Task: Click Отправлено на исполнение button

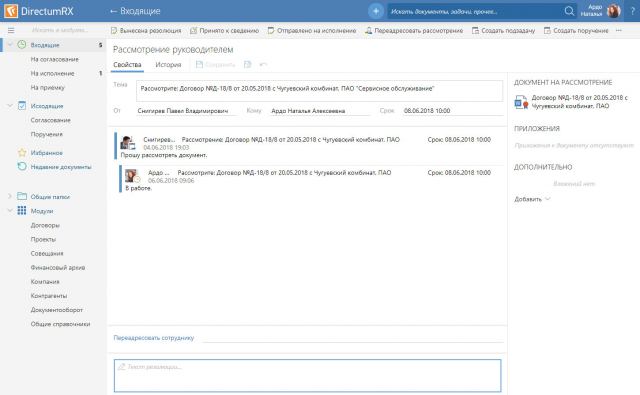Action: coord(312,31)
